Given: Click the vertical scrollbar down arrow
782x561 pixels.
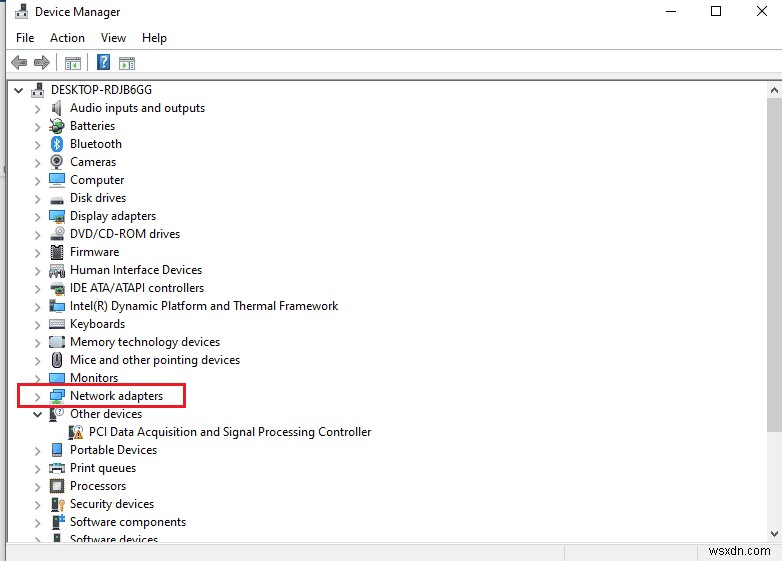Looking at the screenshot, I should pos(773,534).
